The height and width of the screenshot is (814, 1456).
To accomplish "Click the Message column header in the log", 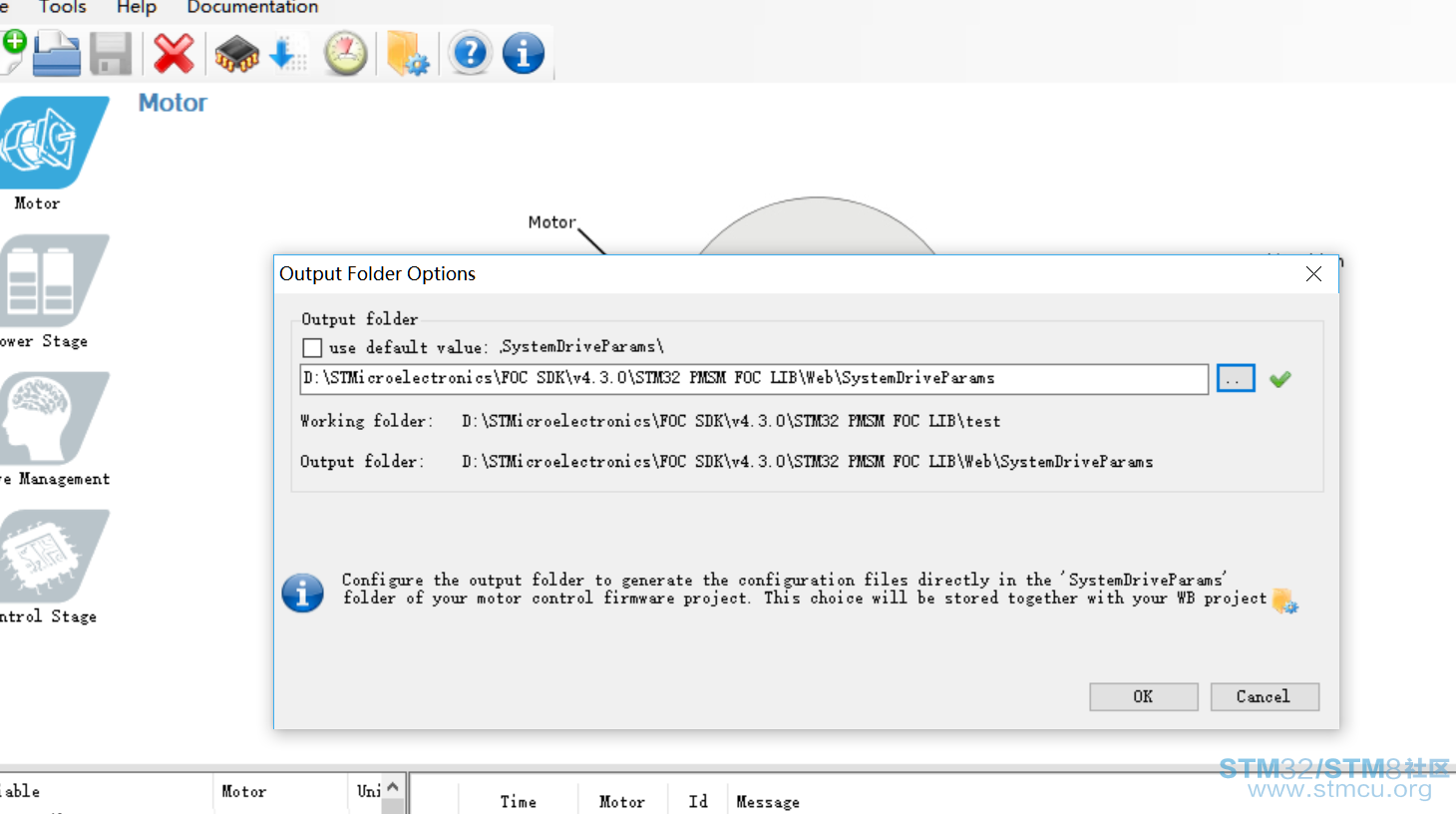I will point(768,802).
